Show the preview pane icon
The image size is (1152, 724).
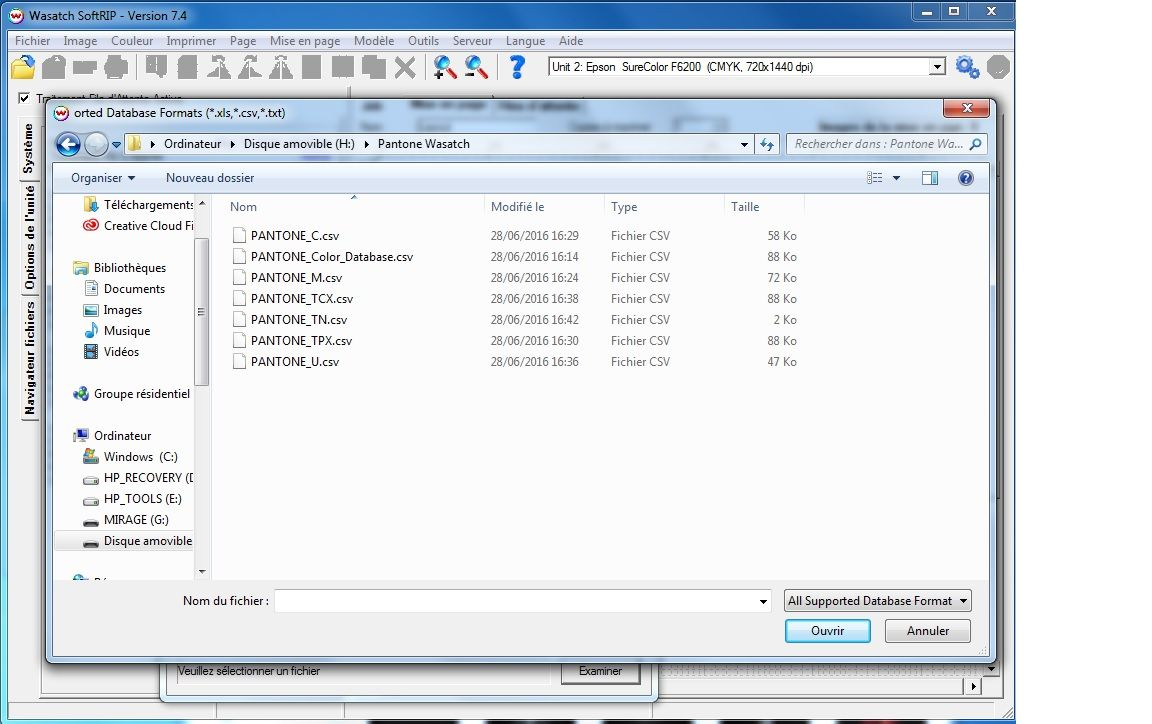tap(929, 178)
